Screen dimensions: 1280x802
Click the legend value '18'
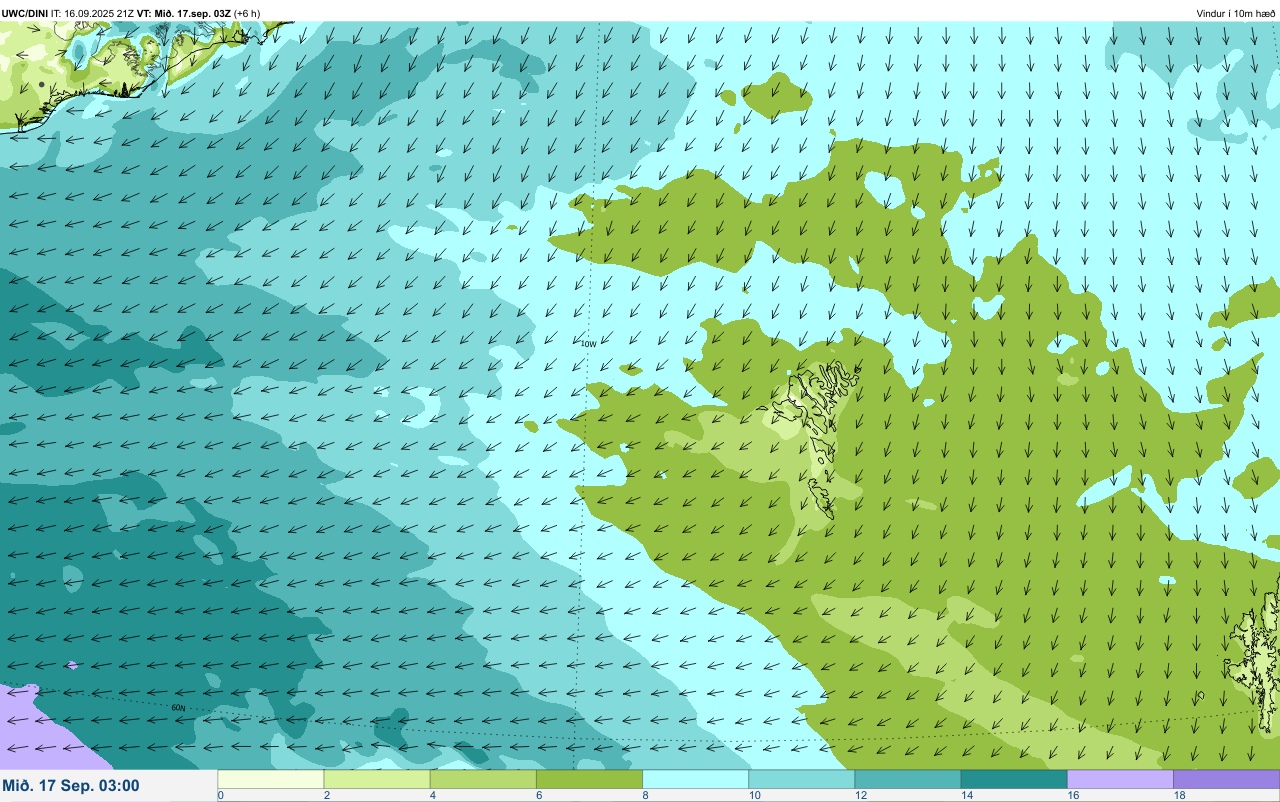tap(1178, 796)
